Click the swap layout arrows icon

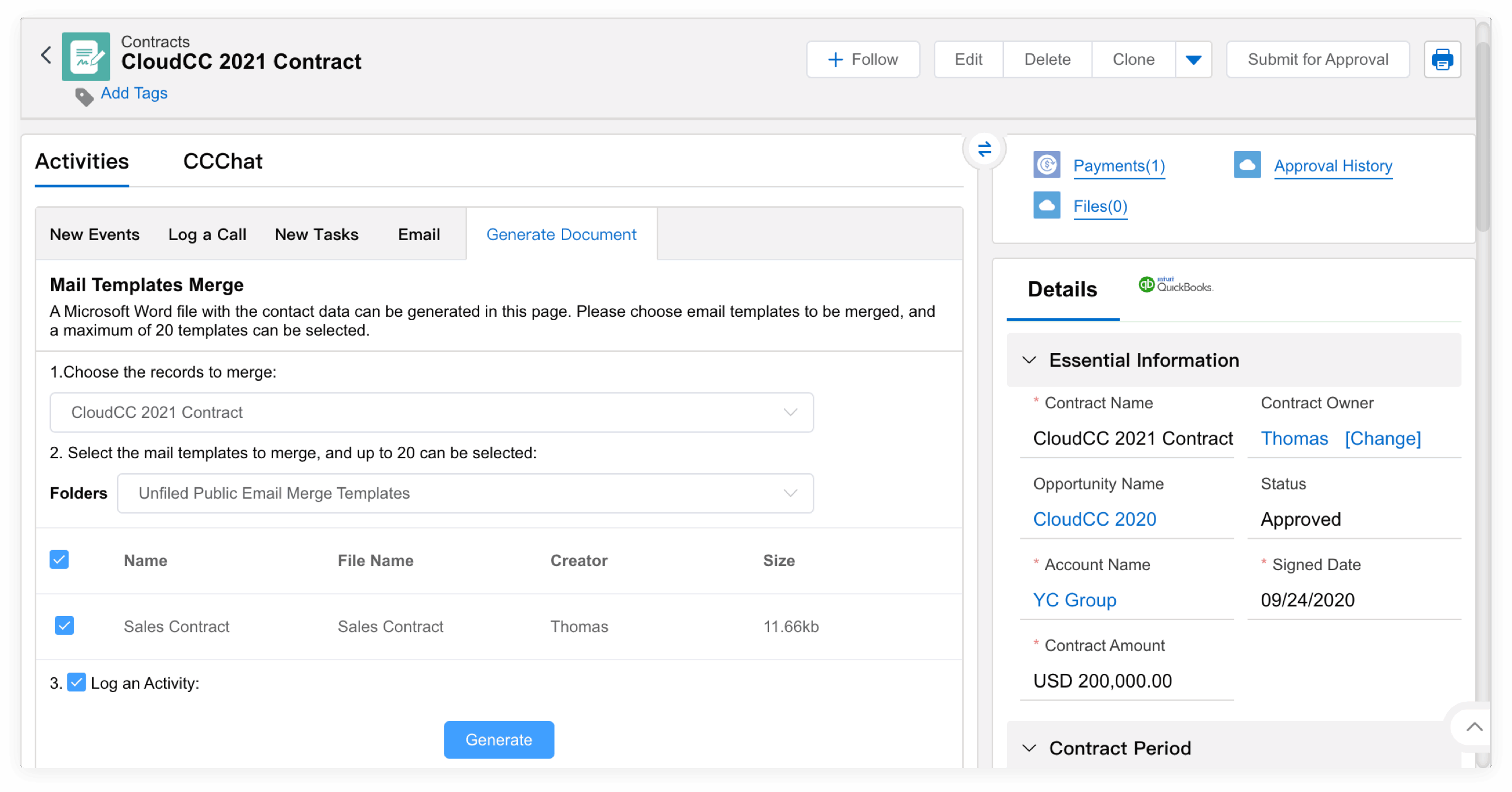(x=984, y=149)
